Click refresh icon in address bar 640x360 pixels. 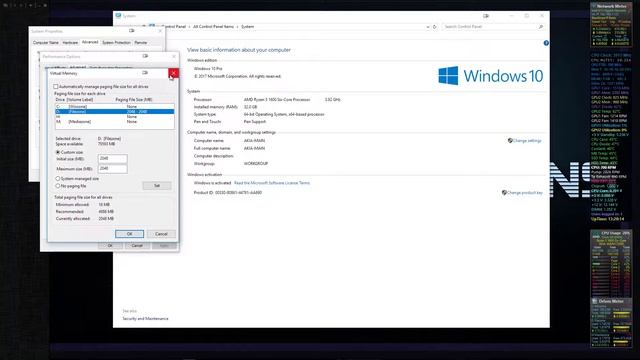tap(435, 27)
